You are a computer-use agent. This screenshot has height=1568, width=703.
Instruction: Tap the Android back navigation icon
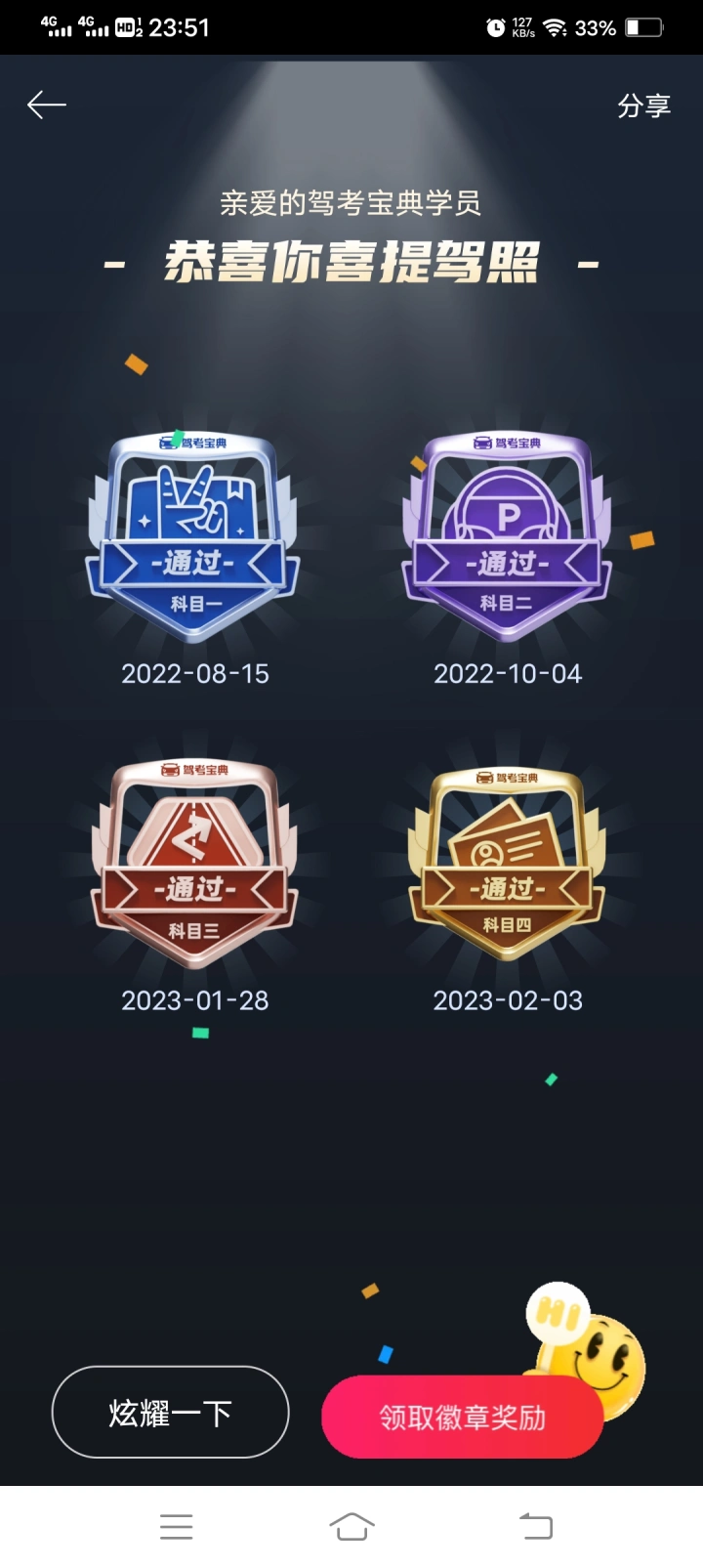pyautogui.click(x=535, y=1526)
